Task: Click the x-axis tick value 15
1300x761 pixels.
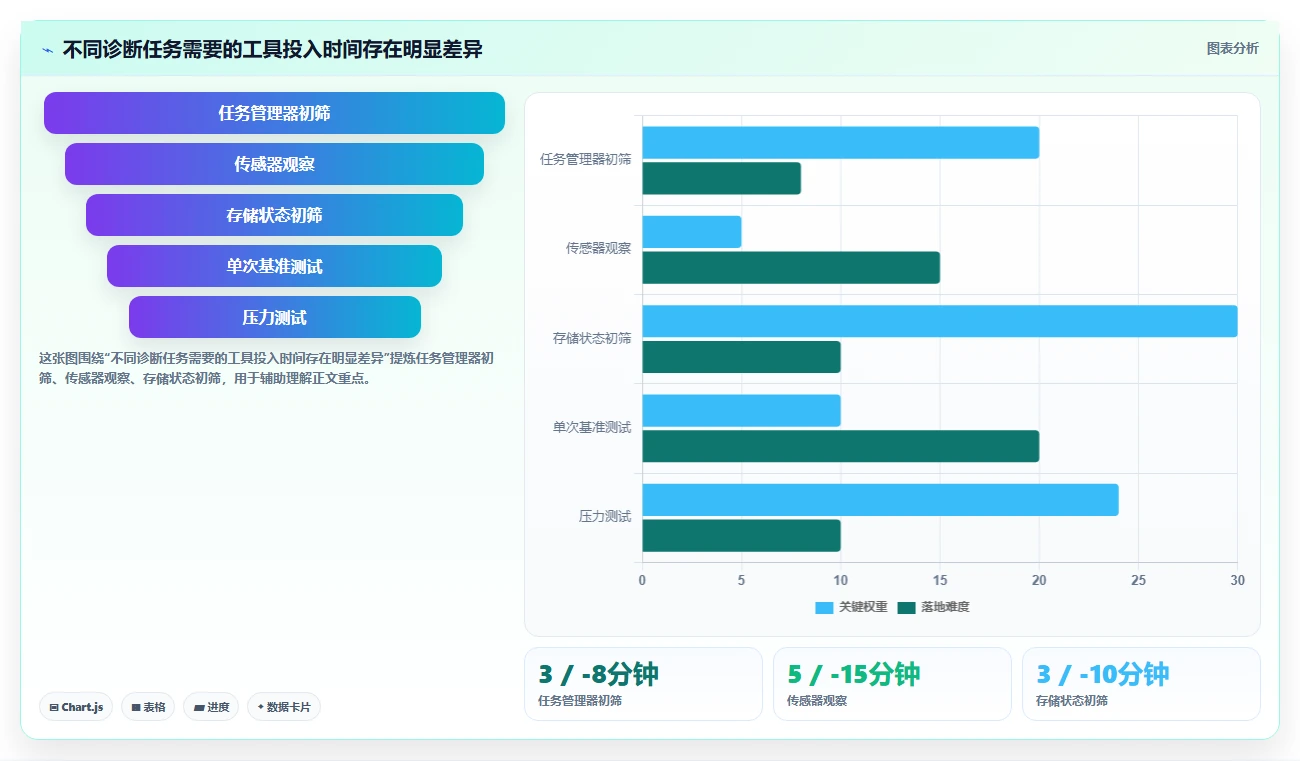Action: pos(939,580)
